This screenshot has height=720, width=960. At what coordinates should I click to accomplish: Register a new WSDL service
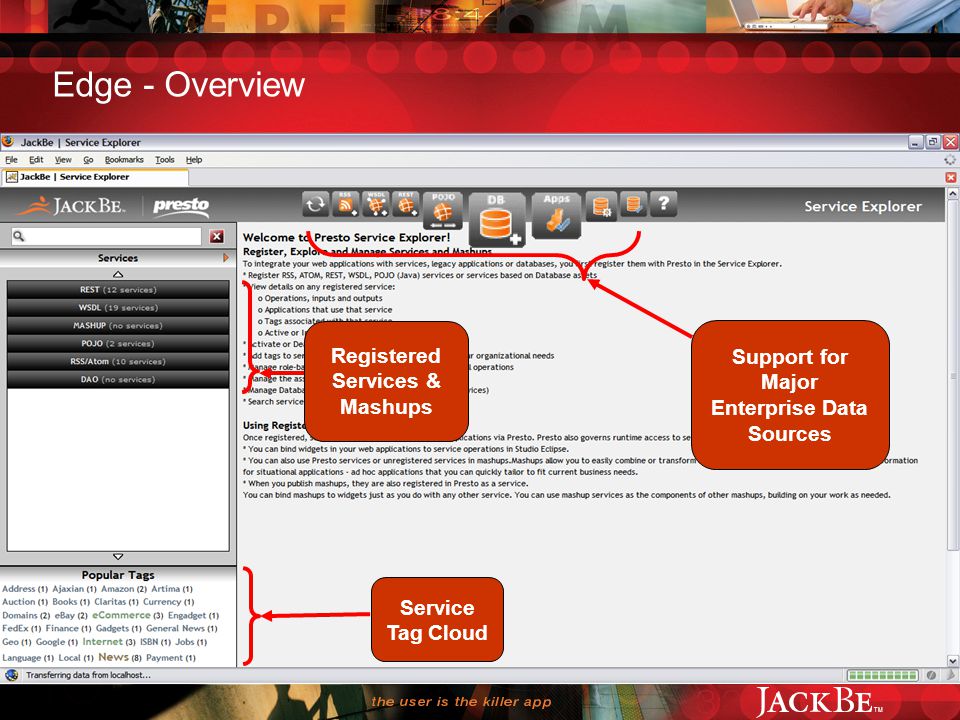[375, 204]
